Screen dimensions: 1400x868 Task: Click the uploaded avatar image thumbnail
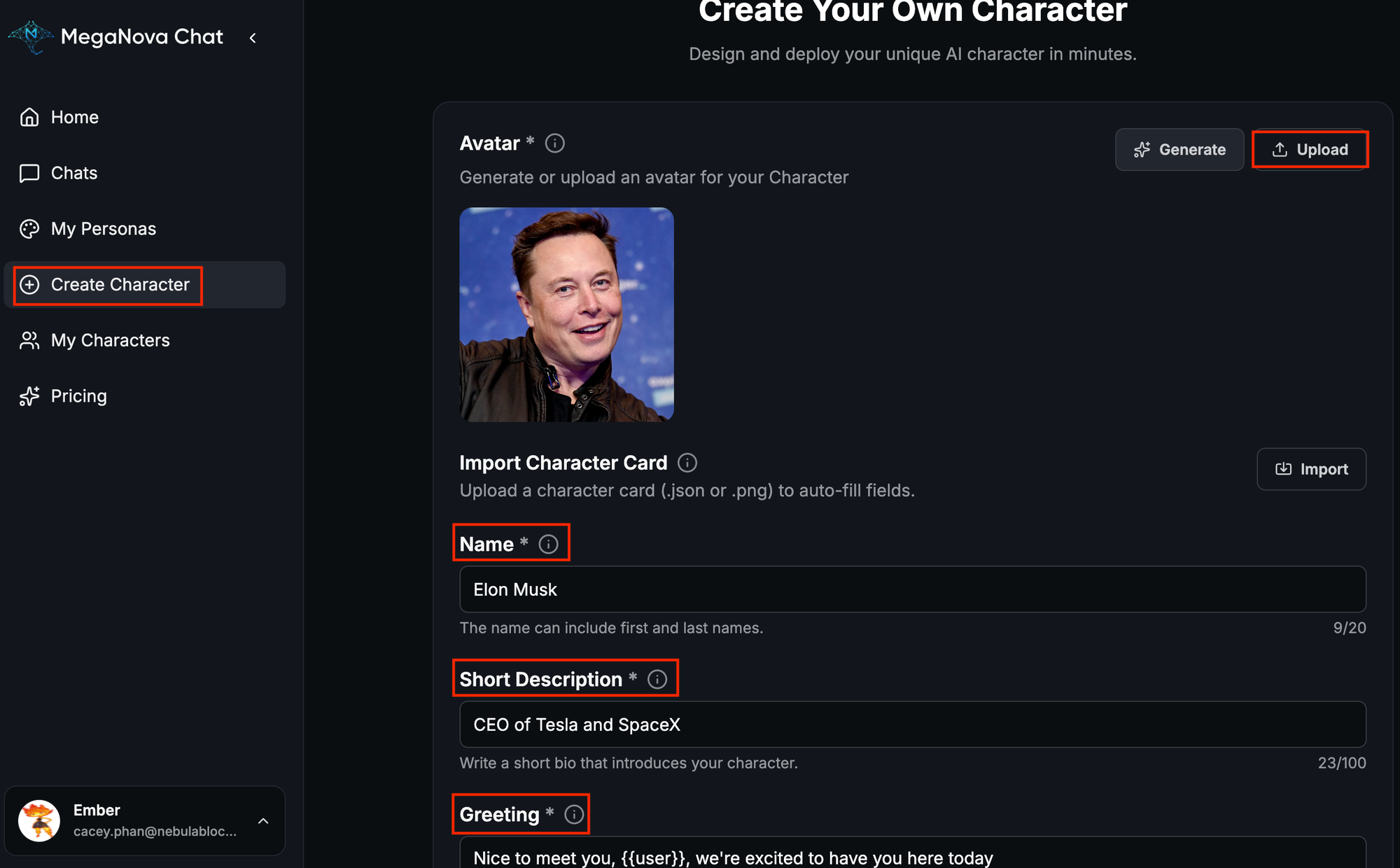566,314
